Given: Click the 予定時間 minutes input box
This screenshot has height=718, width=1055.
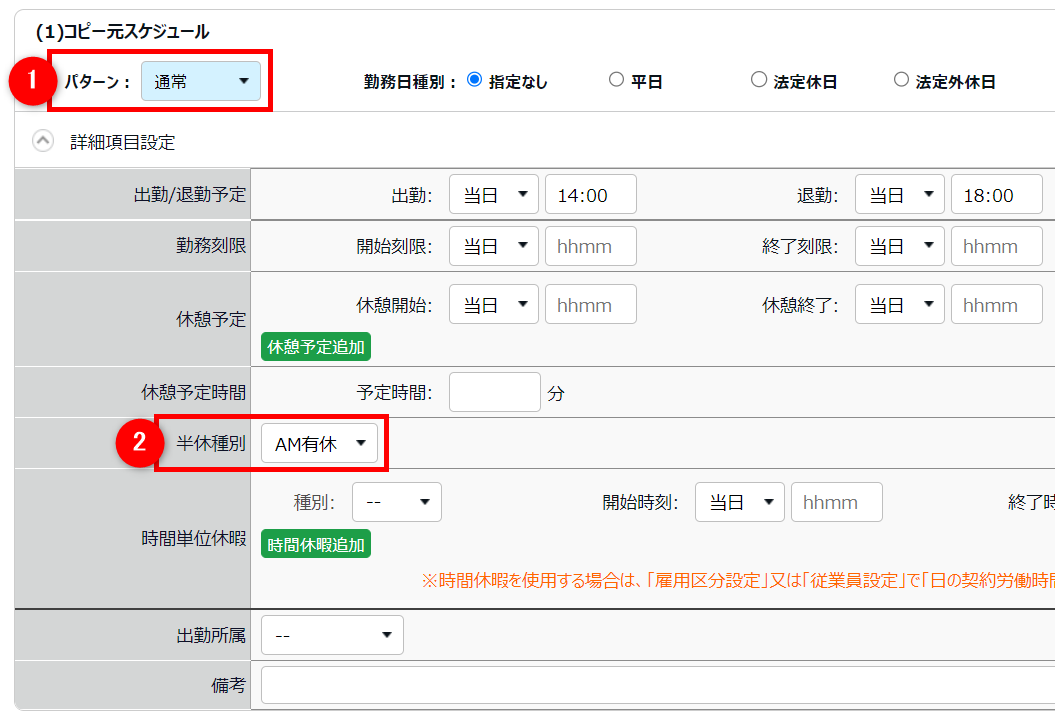Looking at the screenshot, I should [494, 392].
